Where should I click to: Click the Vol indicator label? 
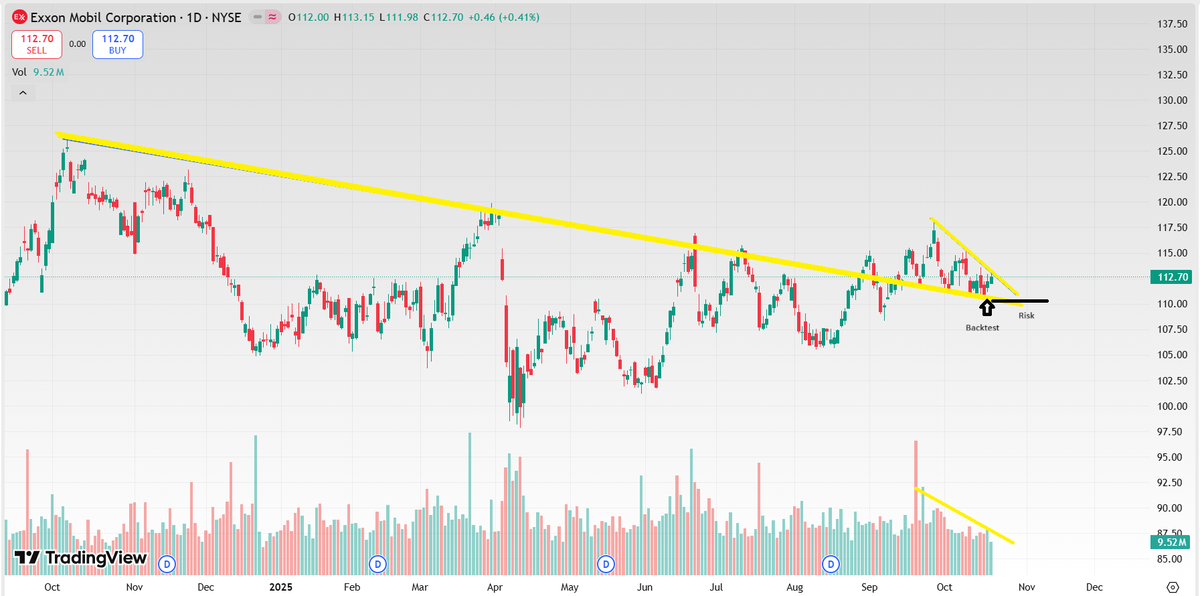point(19,72)
